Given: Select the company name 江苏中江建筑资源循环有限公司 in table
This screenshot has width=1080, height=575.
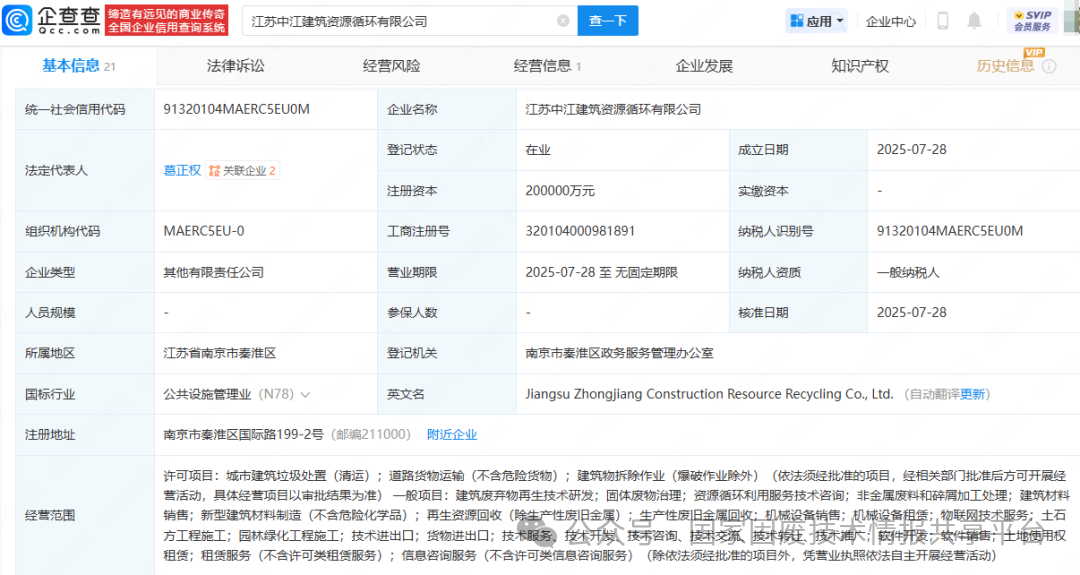Looking at the screenshot, I should (x=613, y=109).
